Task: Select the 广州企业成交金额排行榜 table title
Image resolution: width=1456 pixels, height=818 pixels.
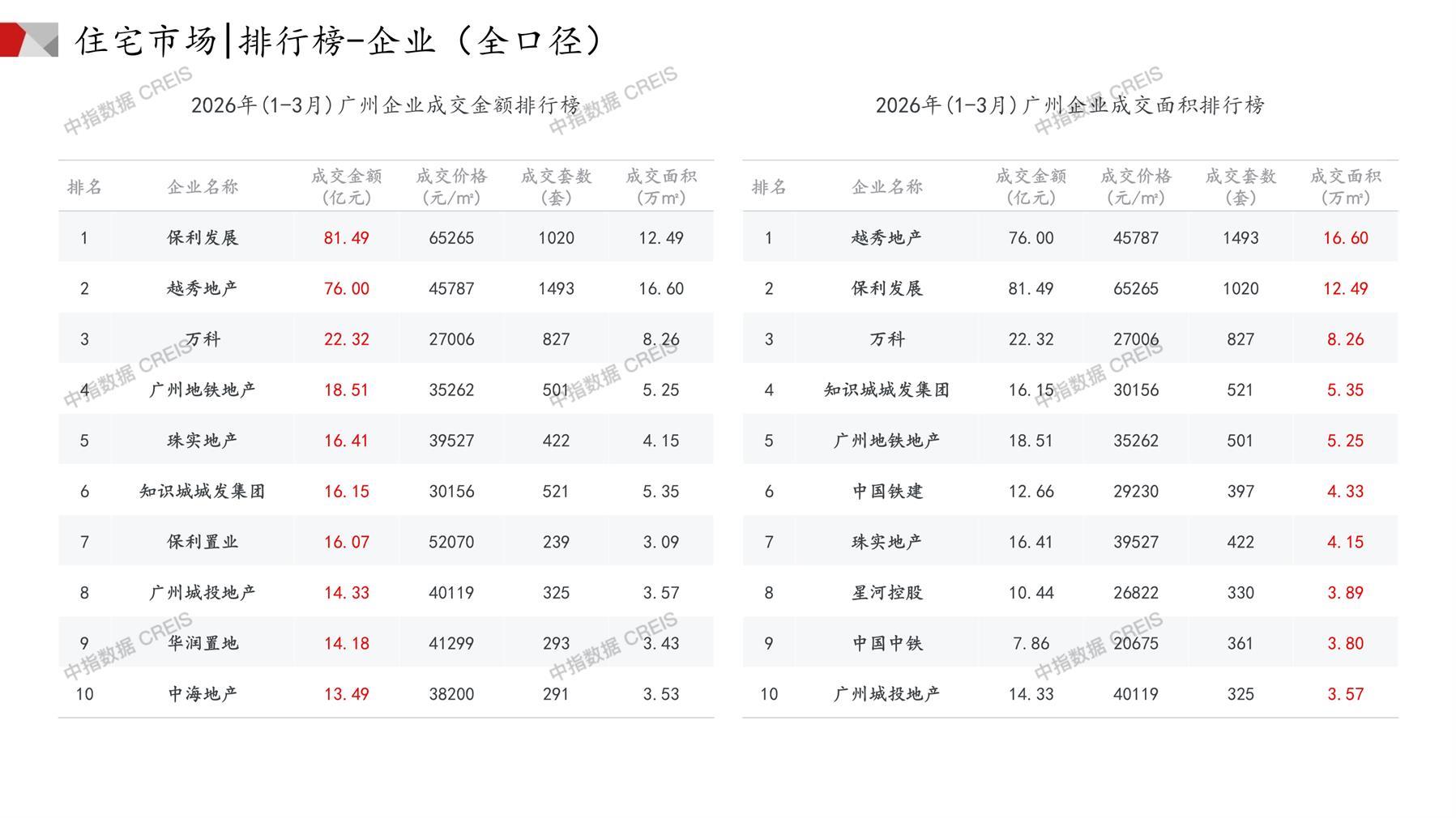Action: coord(386,105)
